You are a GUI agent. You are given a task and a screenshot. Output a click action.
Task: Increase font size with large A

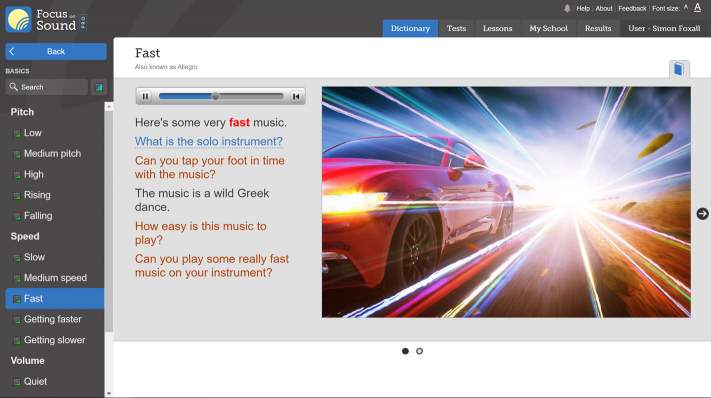[x=697, y=7]
